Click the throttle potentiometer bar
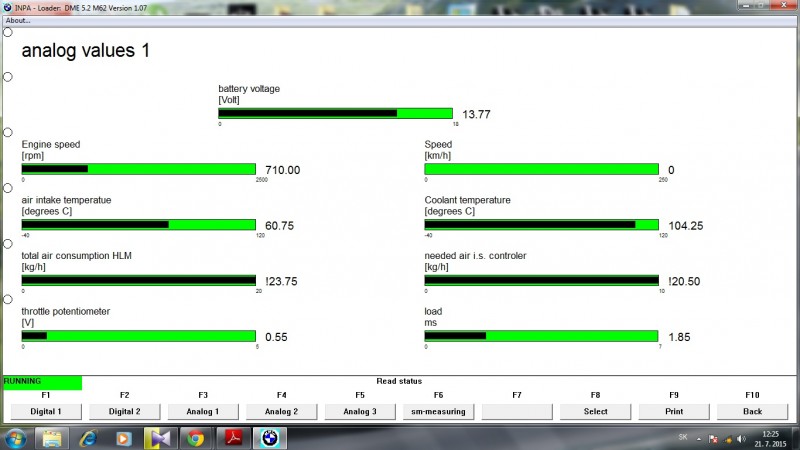 (138, 336)
